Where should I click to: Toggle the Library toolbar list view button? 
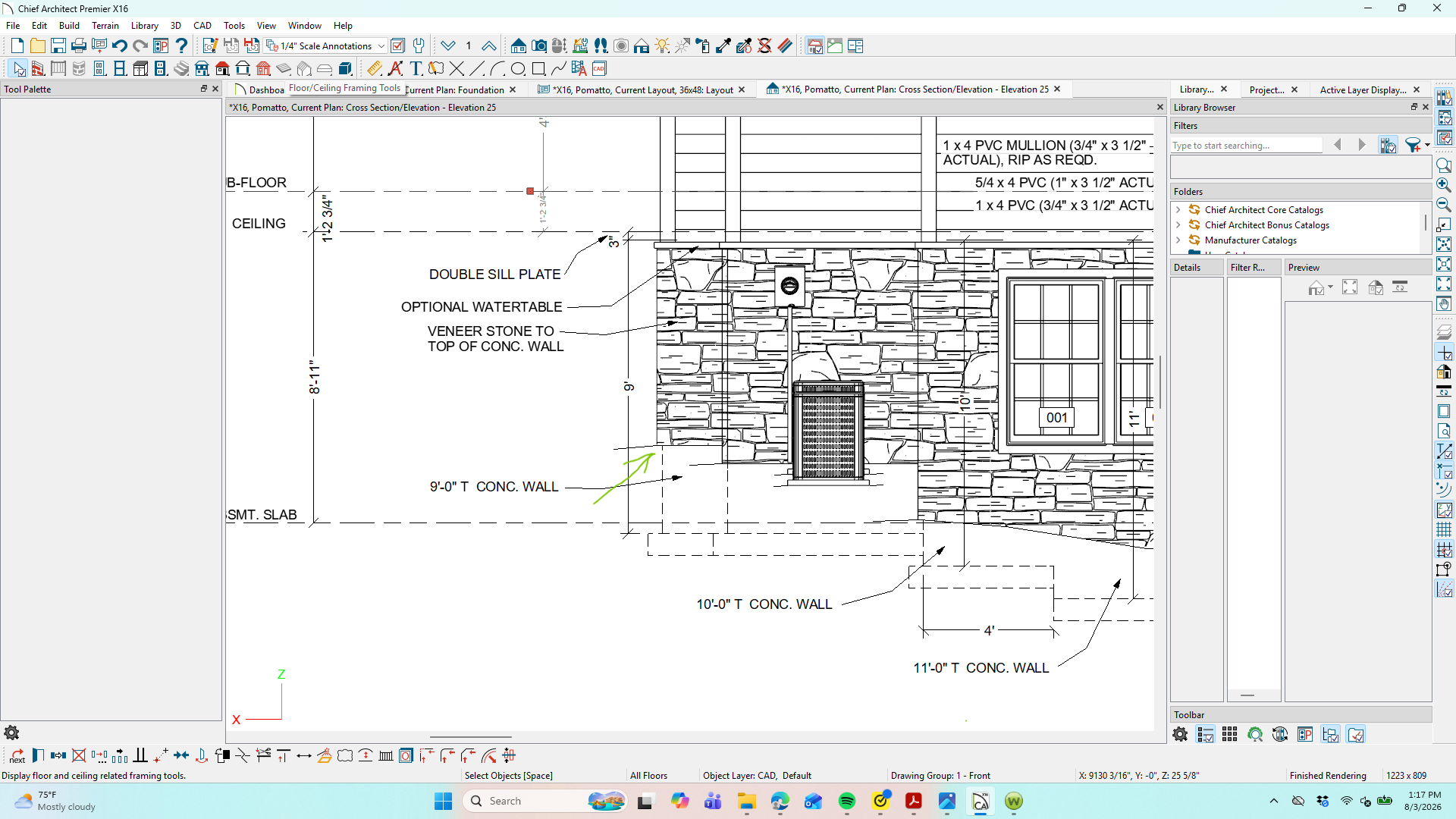click(x=1205, y=734)
